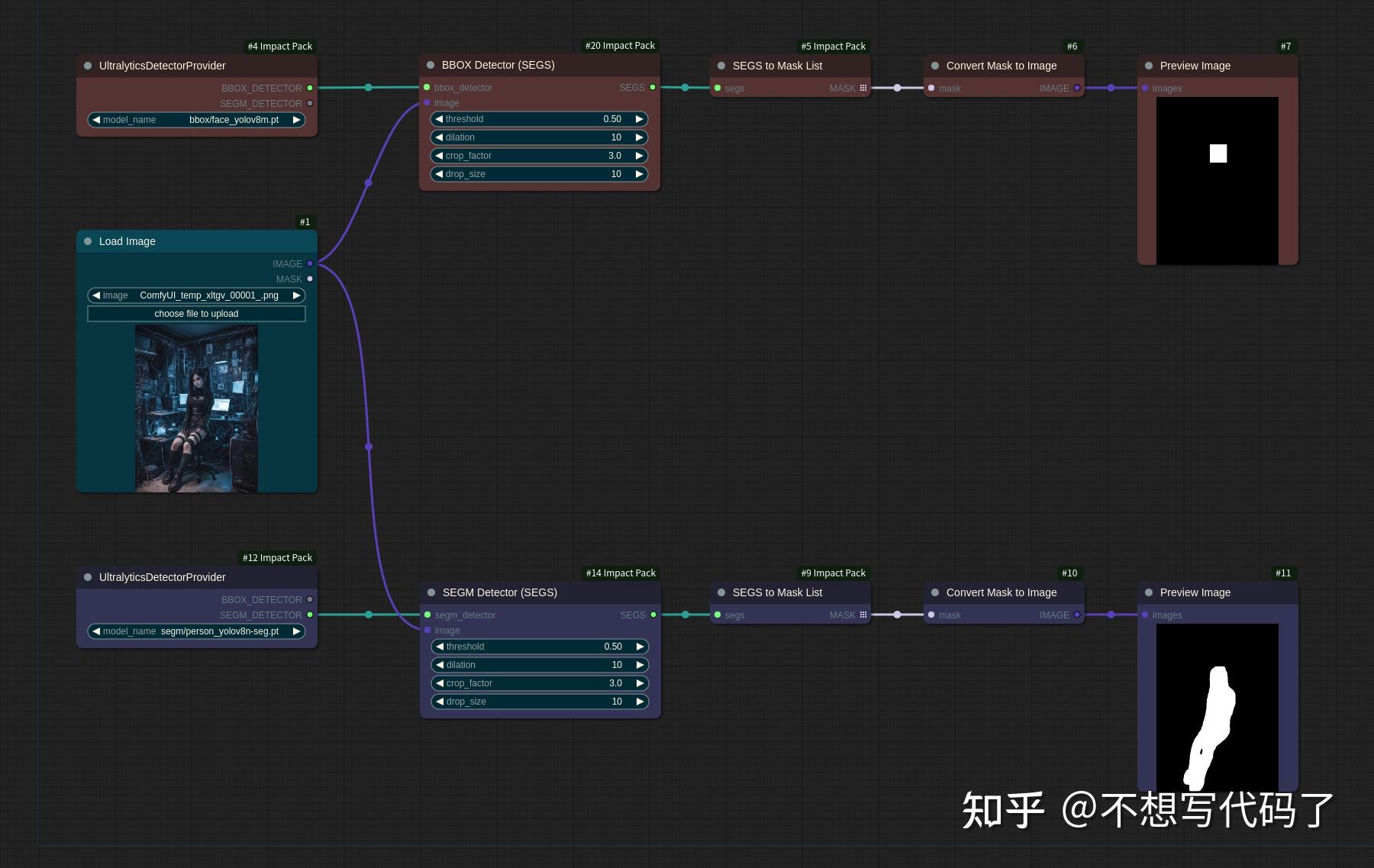This screenshot has height=868, width=1374.
Task: Click the SEGM_DETECTOR output dot on node #12
Action: pyautogui.click(x=309, y=615)
